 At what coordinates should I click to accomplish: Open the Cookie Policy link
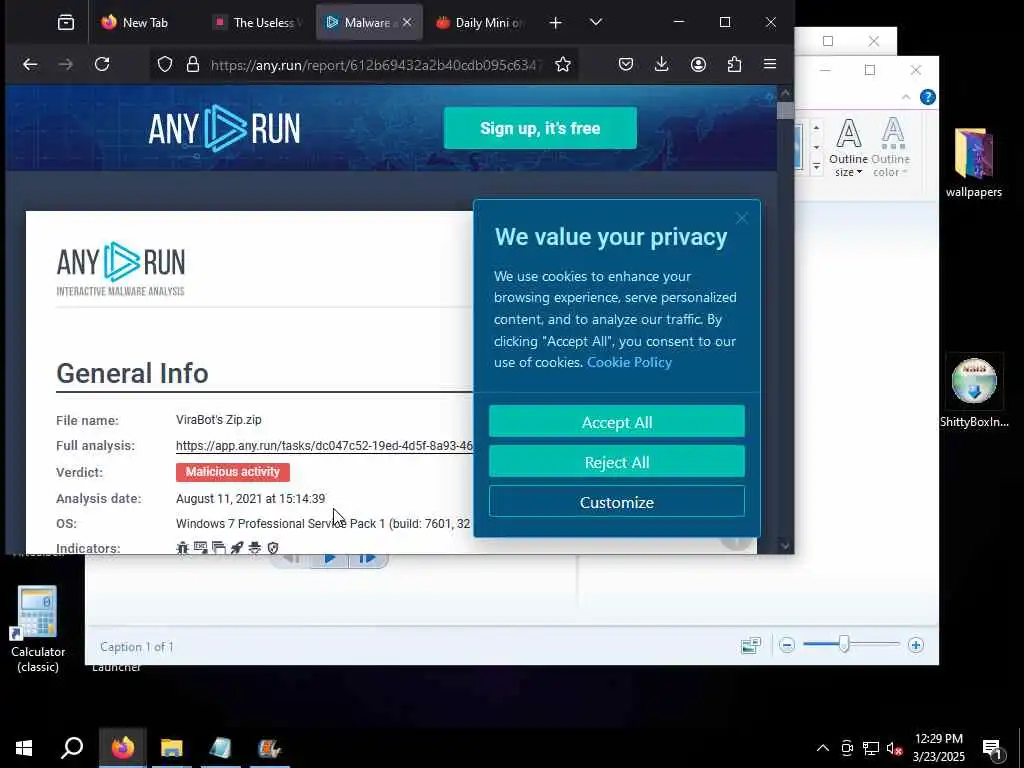(629, 362)
